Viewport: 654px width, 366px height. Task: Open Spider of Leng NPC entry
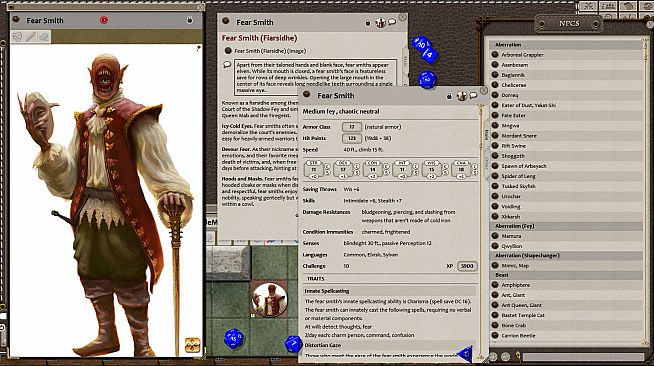coord(518,176)
